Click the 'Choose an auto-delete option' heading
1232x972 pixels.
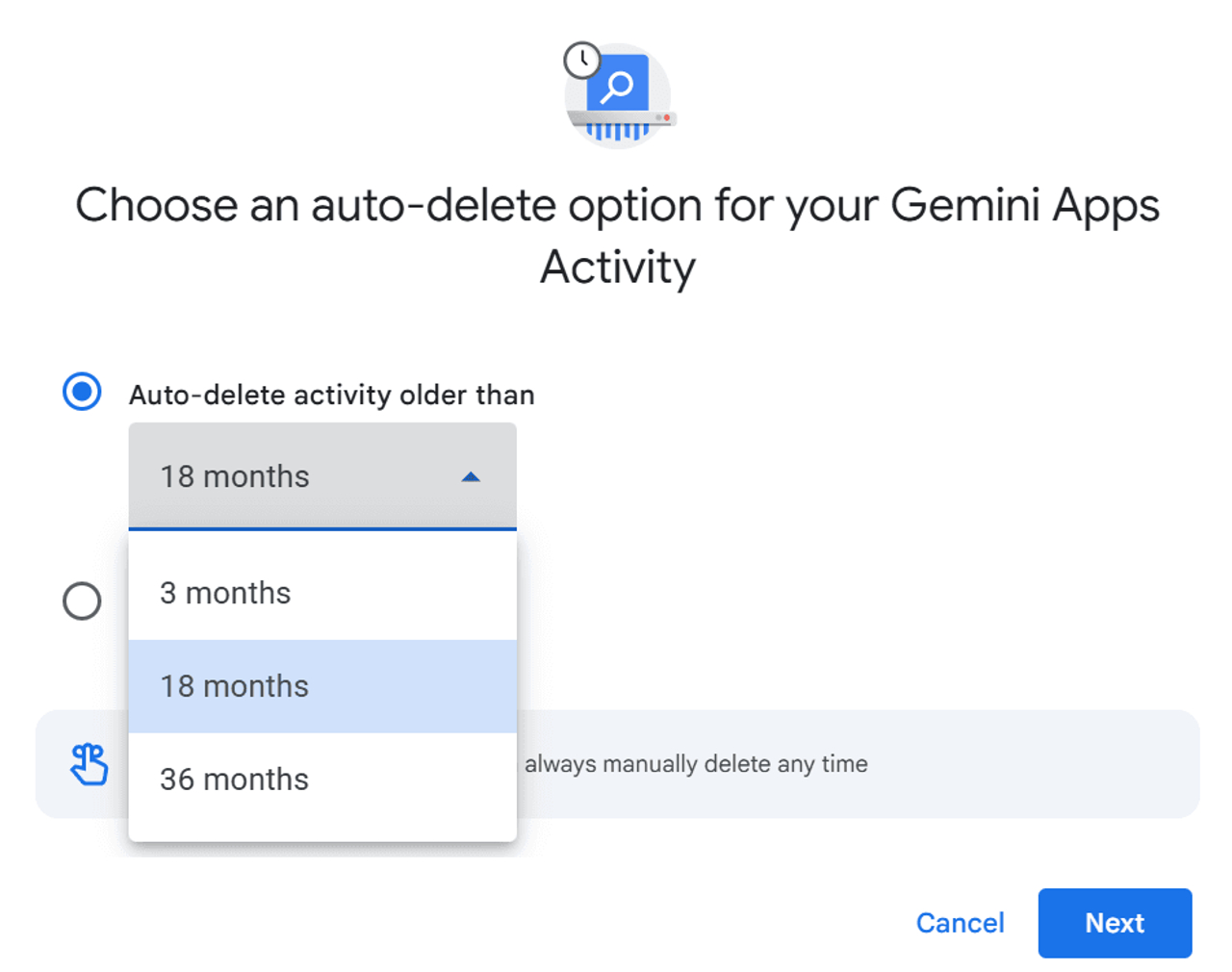coord(617,236)
